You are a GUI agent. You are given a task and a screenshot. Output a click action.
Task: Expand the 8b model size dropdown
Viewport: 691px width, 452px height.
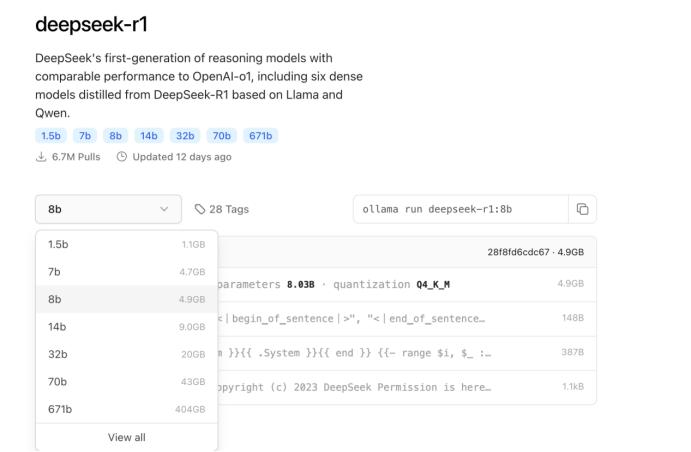click(x=108, y=209)
